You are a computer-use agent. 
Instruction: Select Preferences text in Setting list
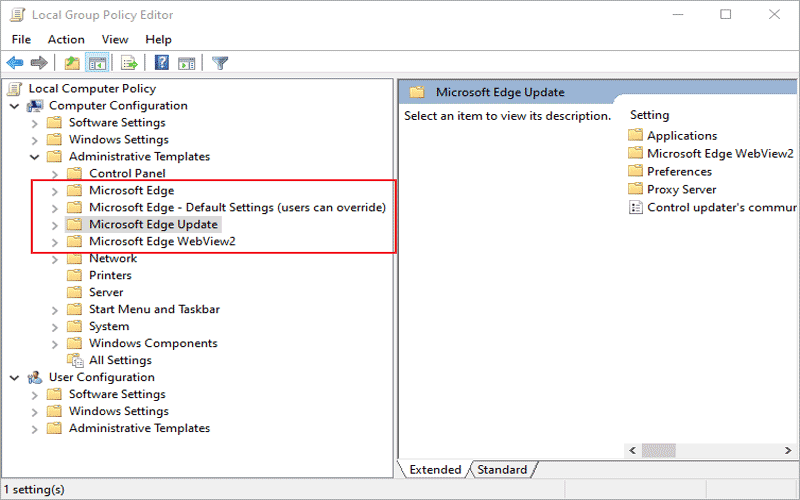680,171
